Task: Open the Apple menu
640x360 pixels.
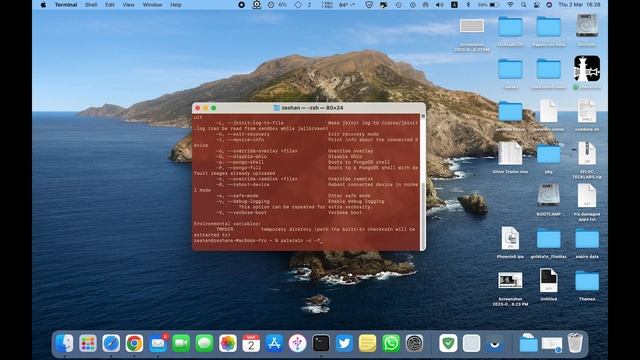Action: pyautogui.click(x=44, y=5)
